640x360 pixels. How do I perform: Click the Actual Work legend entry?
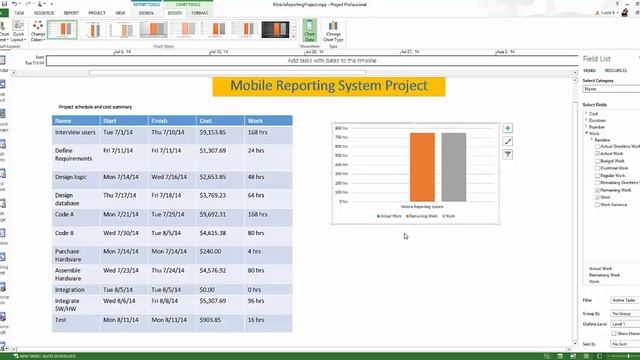pos(389,216)
